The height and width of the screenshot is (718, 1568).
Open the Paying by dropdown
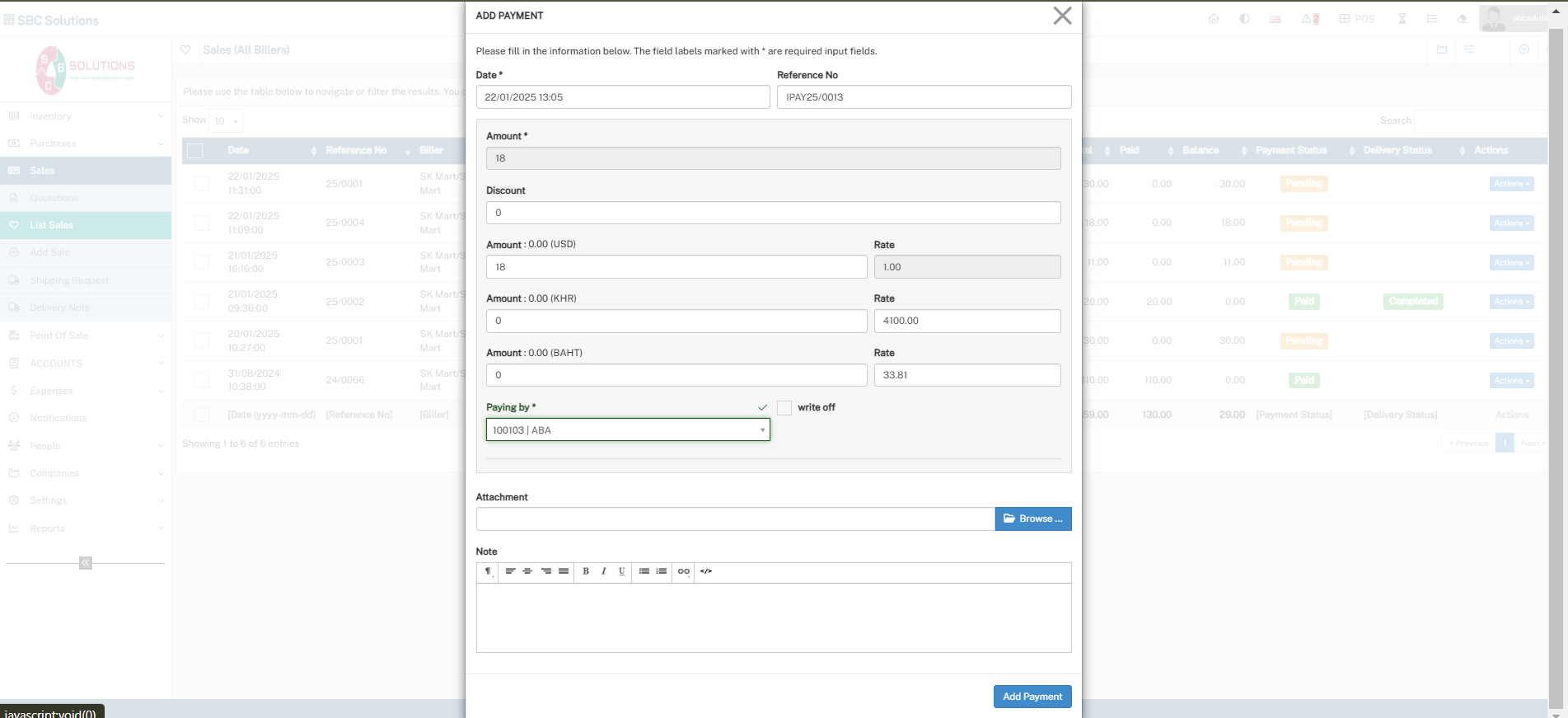[x=628, y=430]
